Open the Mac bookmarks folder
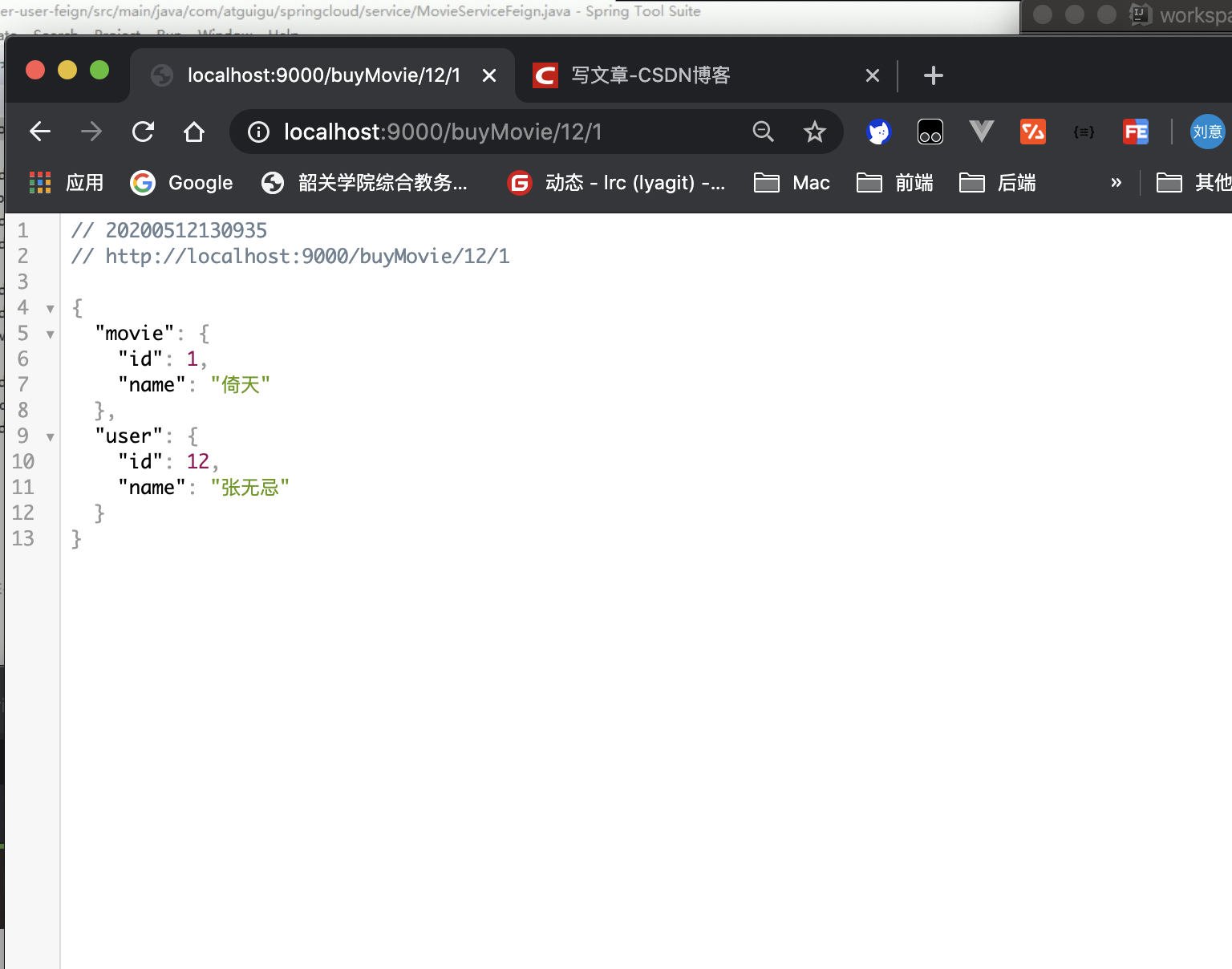This screenshot has height=969, width=1232. tap(792, 183)
